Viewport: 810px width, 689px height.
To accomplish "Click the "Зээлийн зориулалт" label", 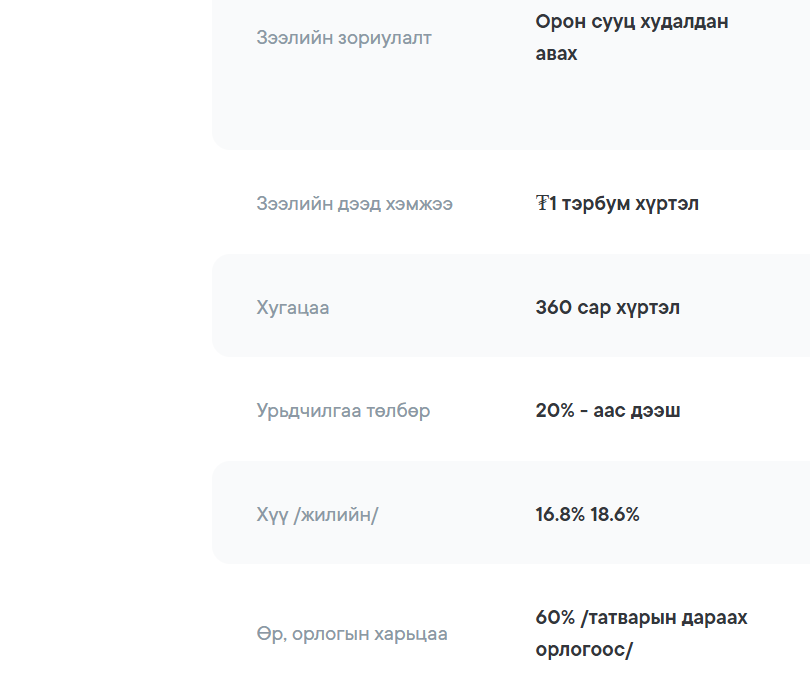I will pyautogui.click(x=344, y=38).
